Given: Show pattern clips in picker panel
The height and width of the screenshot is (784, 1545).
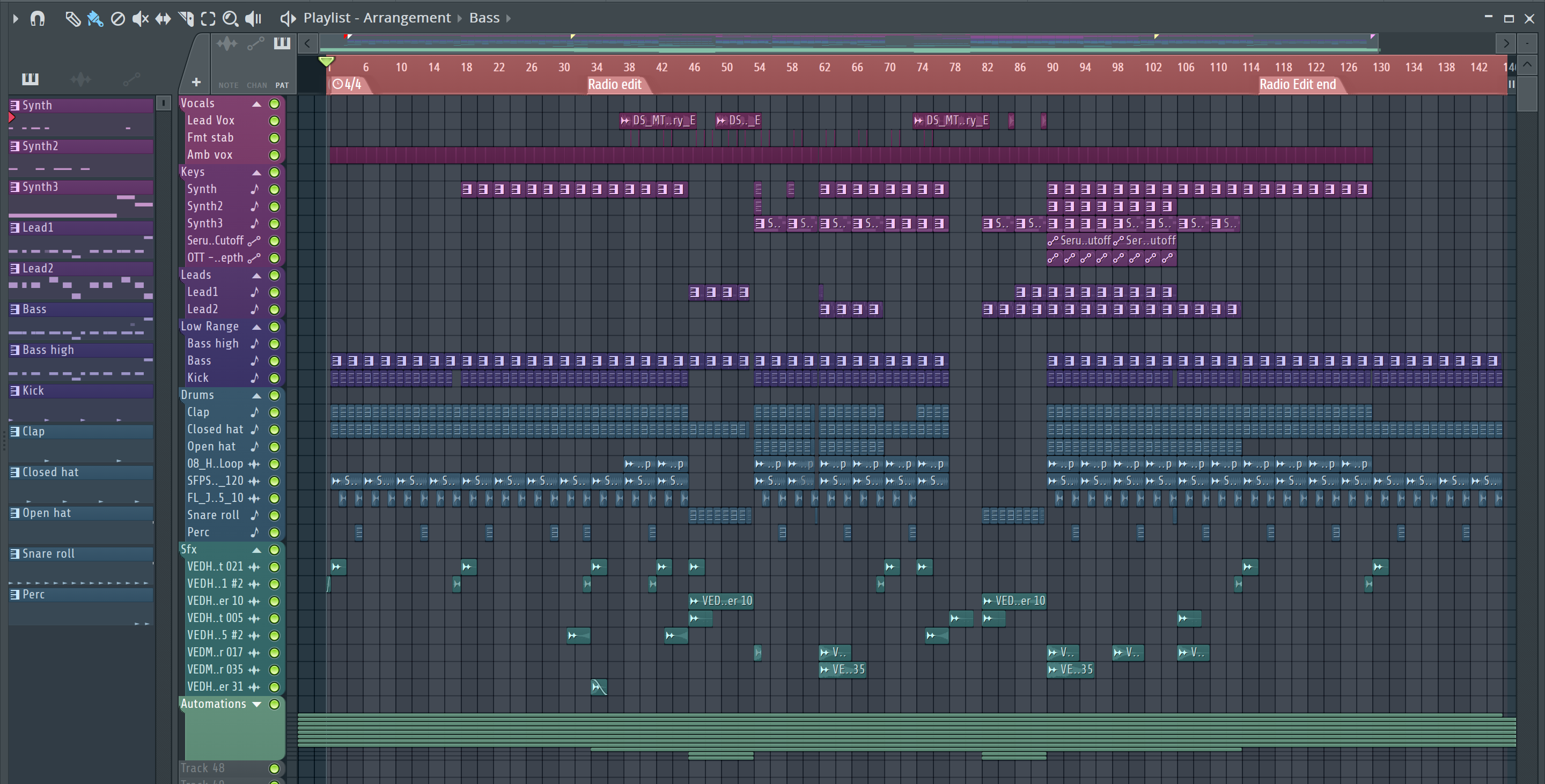Looking at the screenshot, I should coord(30,78).
